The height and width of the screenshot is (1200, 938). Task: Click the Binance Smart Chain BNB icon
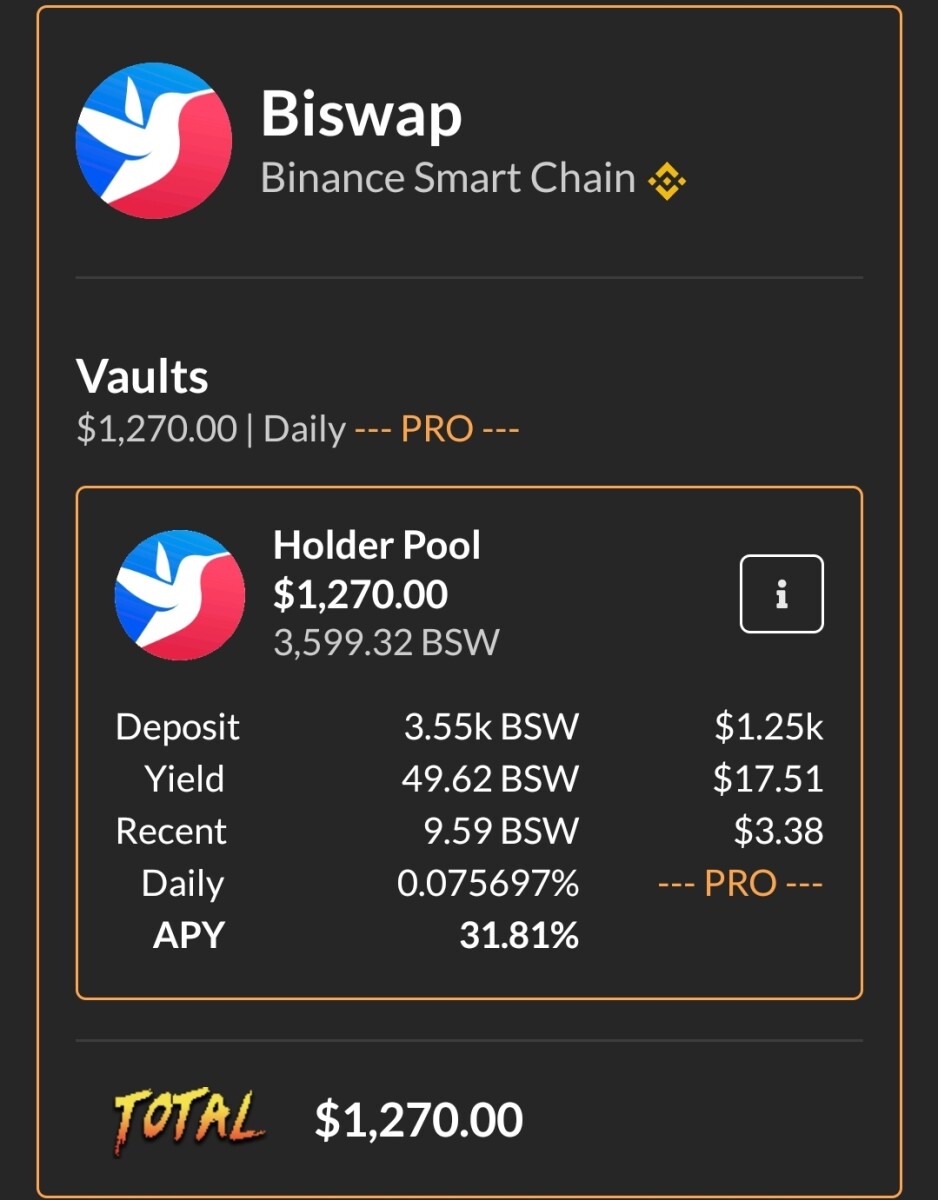tap(667, 180)
